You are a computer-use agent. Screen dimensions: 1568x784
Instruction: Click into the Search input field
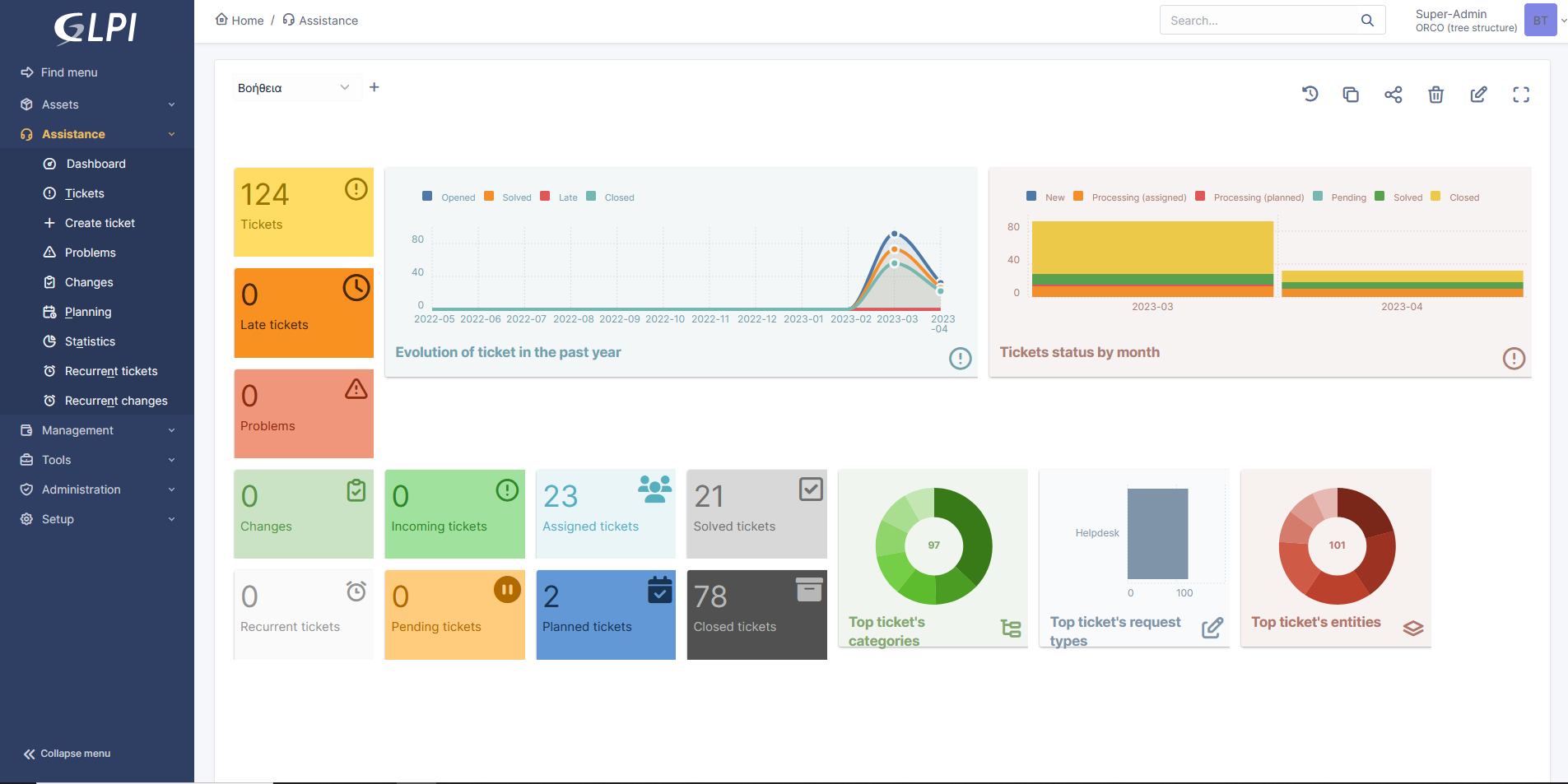[x=1259, y=21]
